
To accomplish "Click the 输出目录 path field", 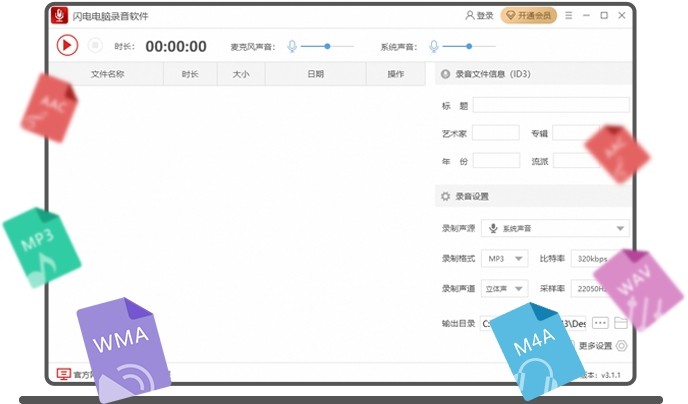I will point(533,324).
